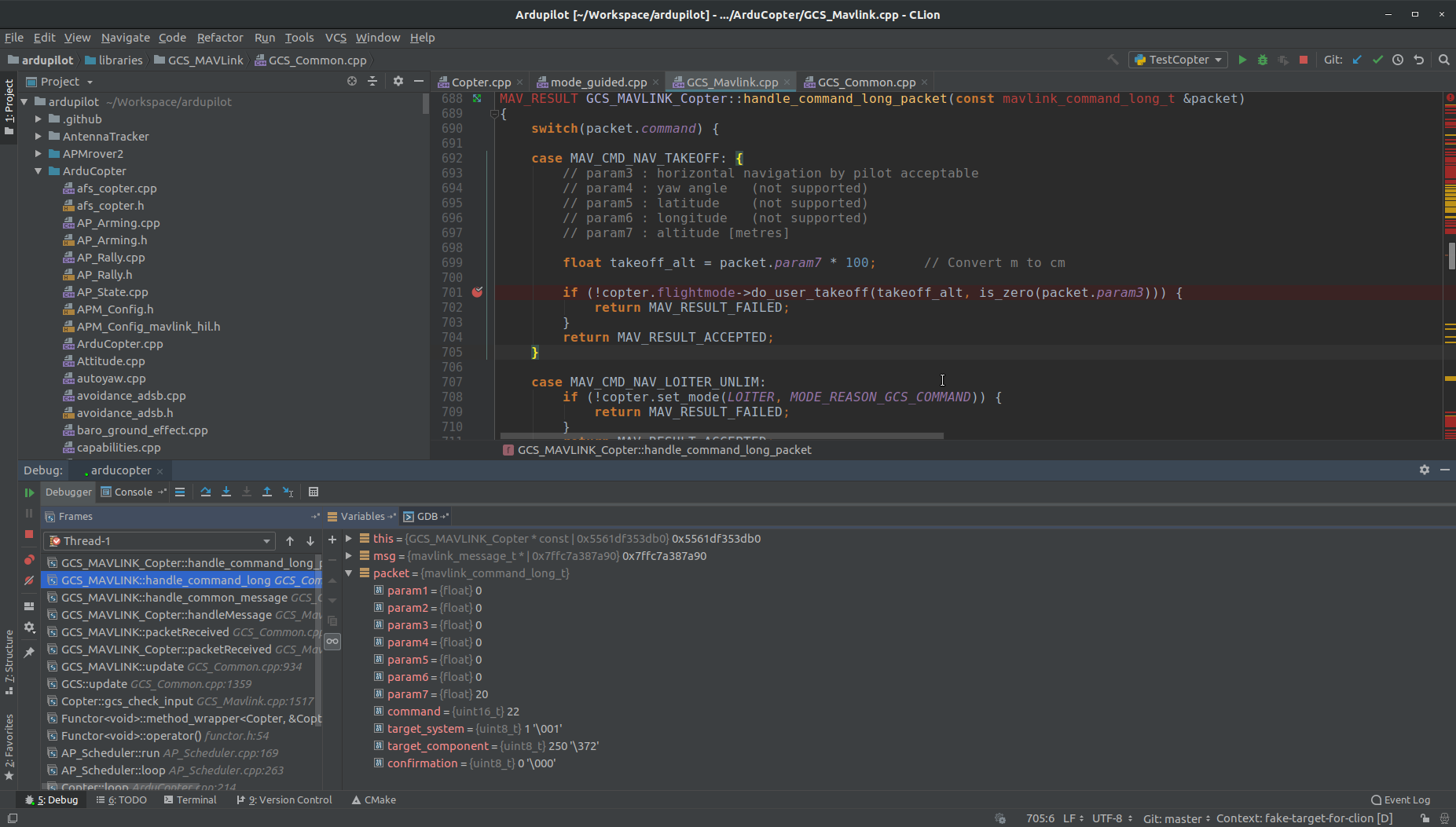Screen dimensions: 1456x827
Task: Toggle the breakpoint on line 701
Action: pos(477,292)
